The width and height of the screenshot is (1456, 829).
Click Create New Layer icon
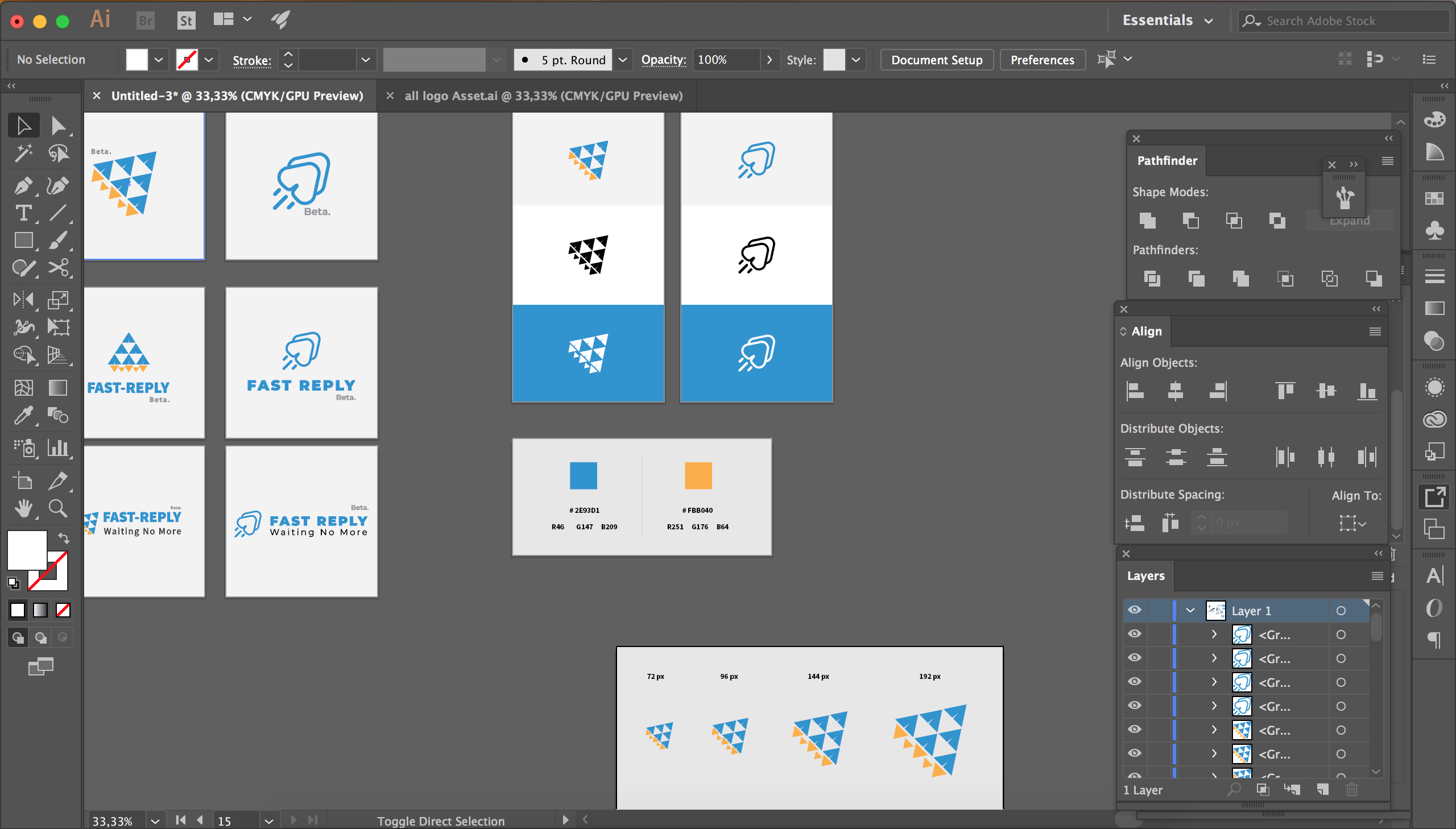click(x=1323, y=789)
